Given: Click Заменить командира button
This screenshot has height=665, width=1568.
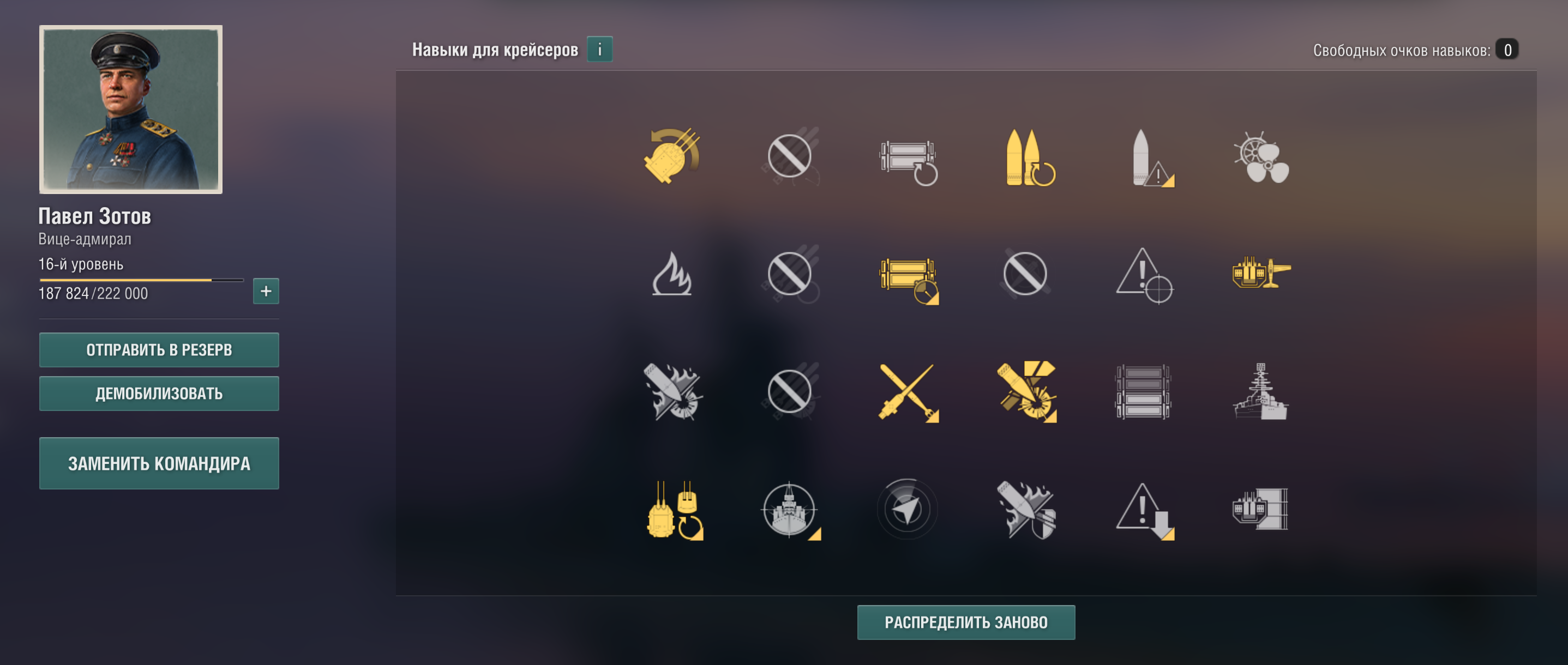Looking at the screenshot, I should [x=159, y=464].
